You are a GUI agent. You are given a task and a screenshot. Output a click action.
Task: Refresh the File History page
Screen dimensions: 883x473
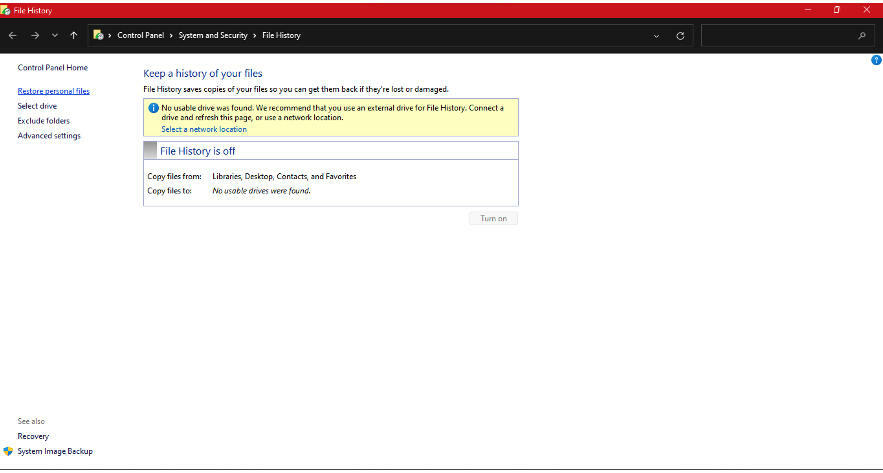(x=680, y=35)
